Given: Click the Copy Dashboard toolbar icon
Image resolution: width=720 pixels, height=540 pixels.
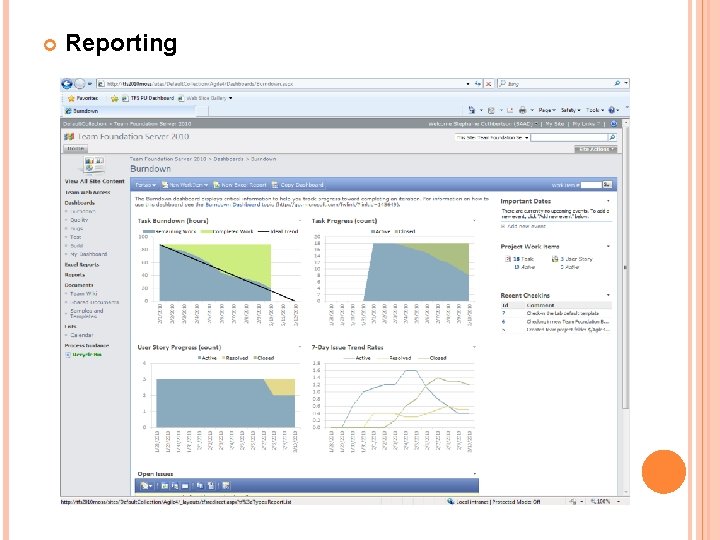Looking at the screenshot, I should click(275, 185).
